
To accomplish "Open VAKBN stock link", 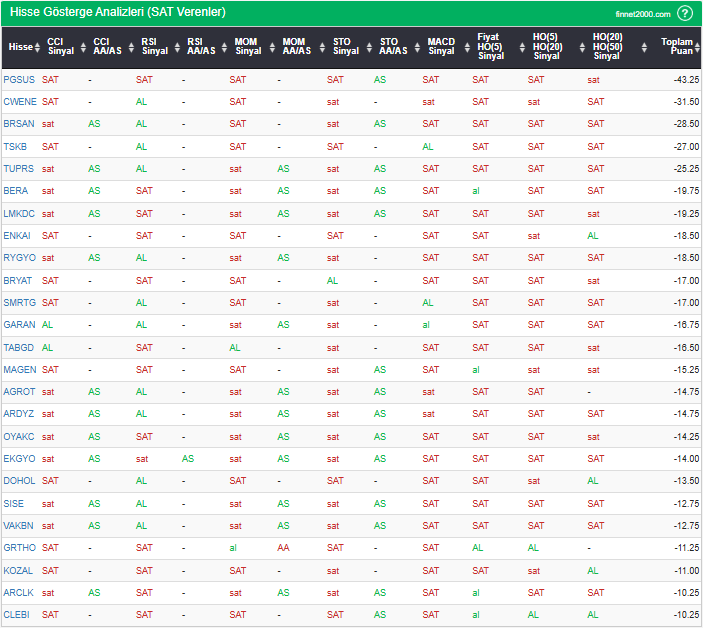I will tap(18, 525).
